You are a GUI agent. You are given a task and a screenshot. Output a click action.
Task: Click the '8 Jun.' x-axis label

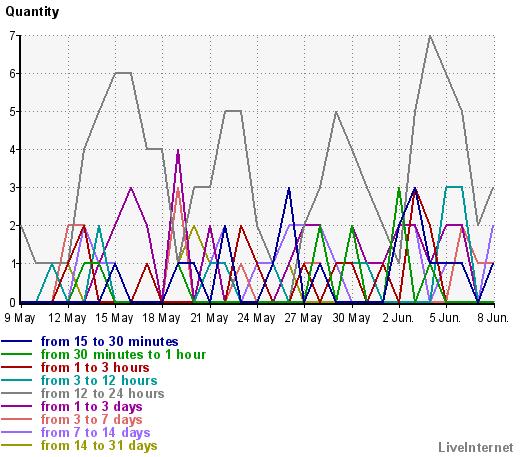coord(493,318)
